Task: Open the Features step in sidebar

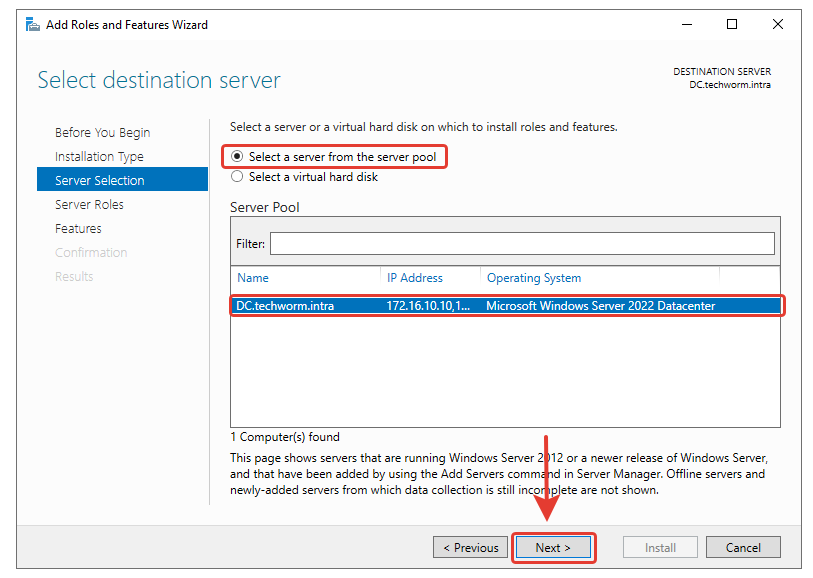Action: (78, 229)
